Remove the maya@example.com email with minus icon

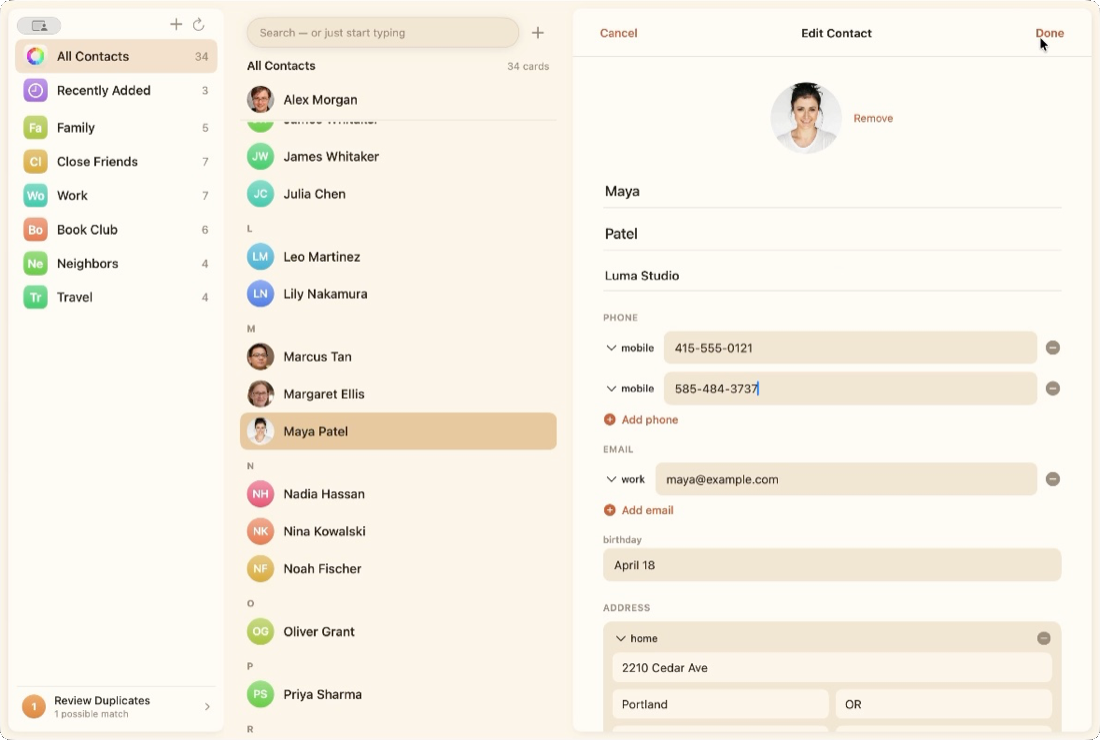tap(1052, 479)
